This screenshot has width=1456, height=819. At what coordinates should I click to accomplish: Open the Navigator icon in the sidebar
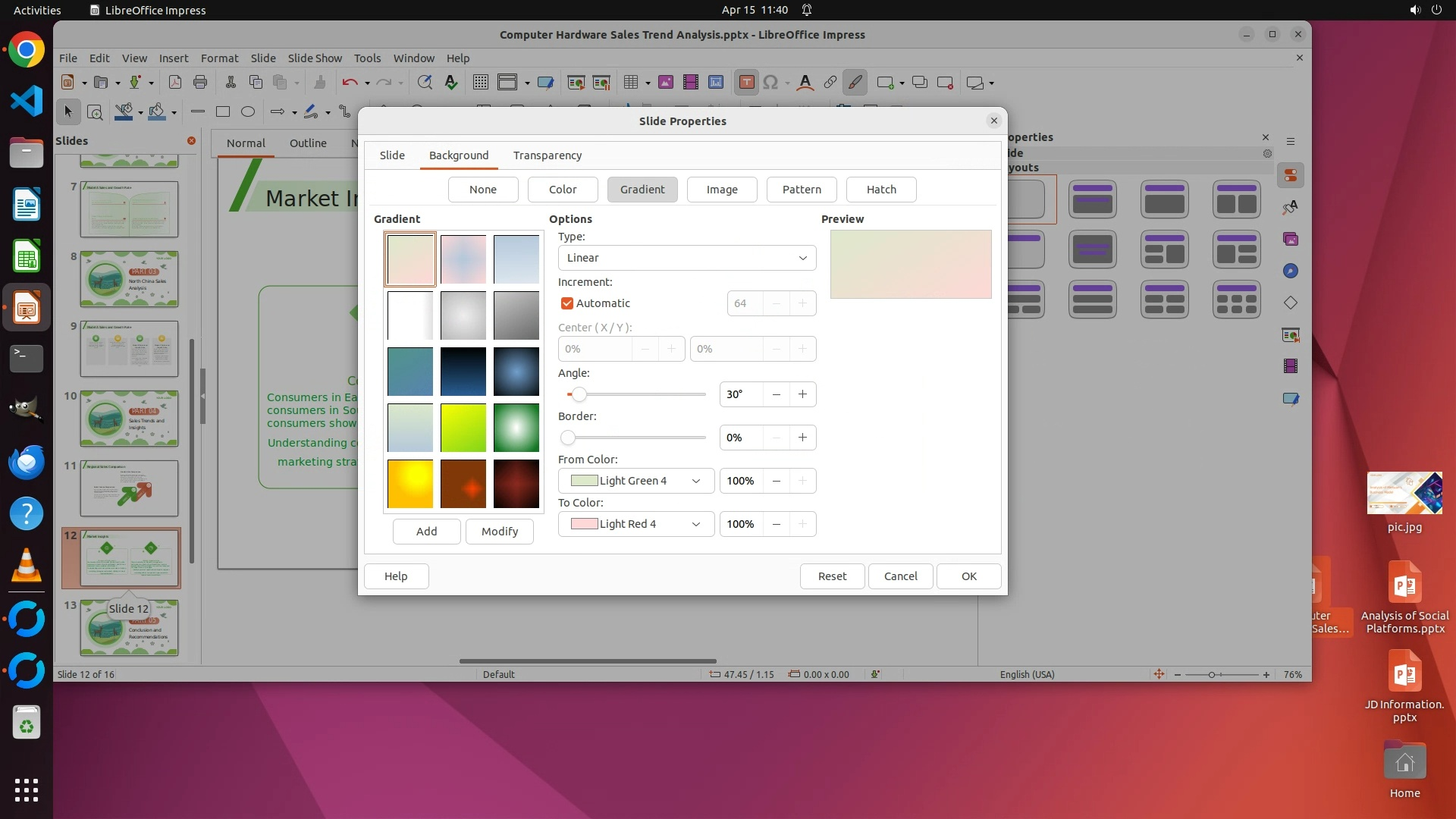point(1290,271)
